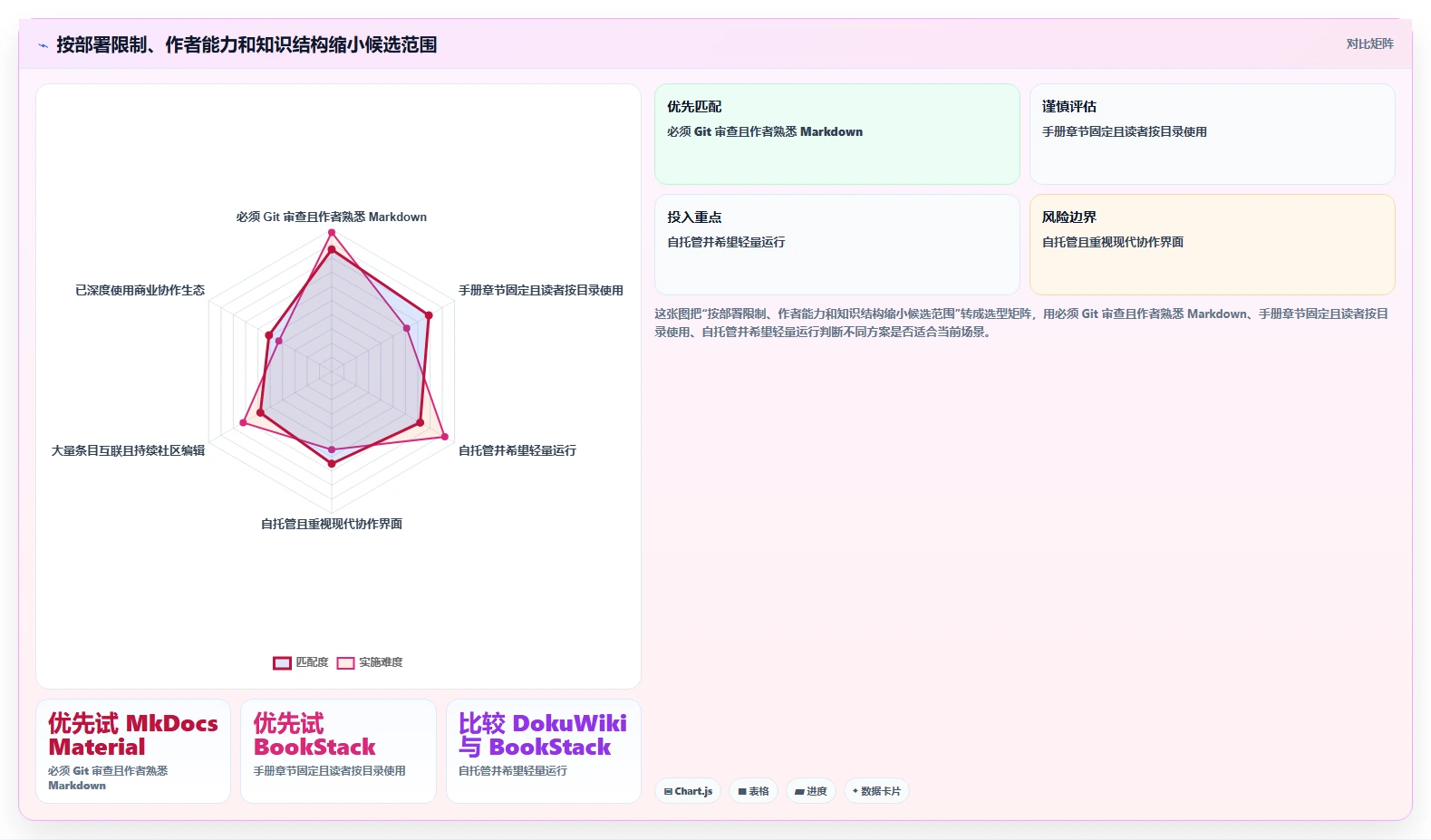Click the 数据卡片 chip star icon

[855, 791]
